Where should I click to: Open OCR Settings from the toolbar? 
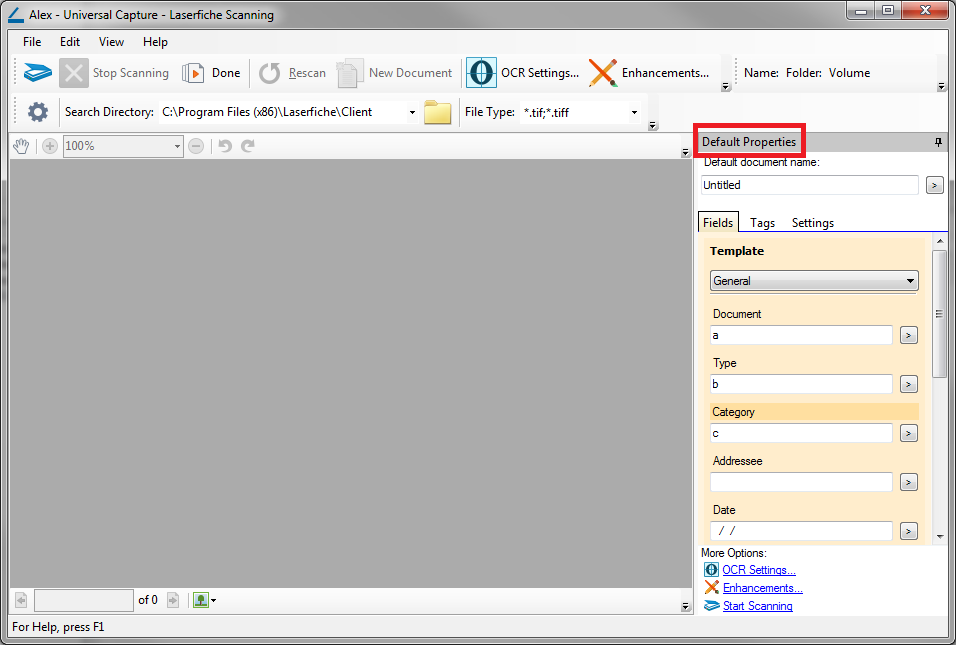(523, 73)
